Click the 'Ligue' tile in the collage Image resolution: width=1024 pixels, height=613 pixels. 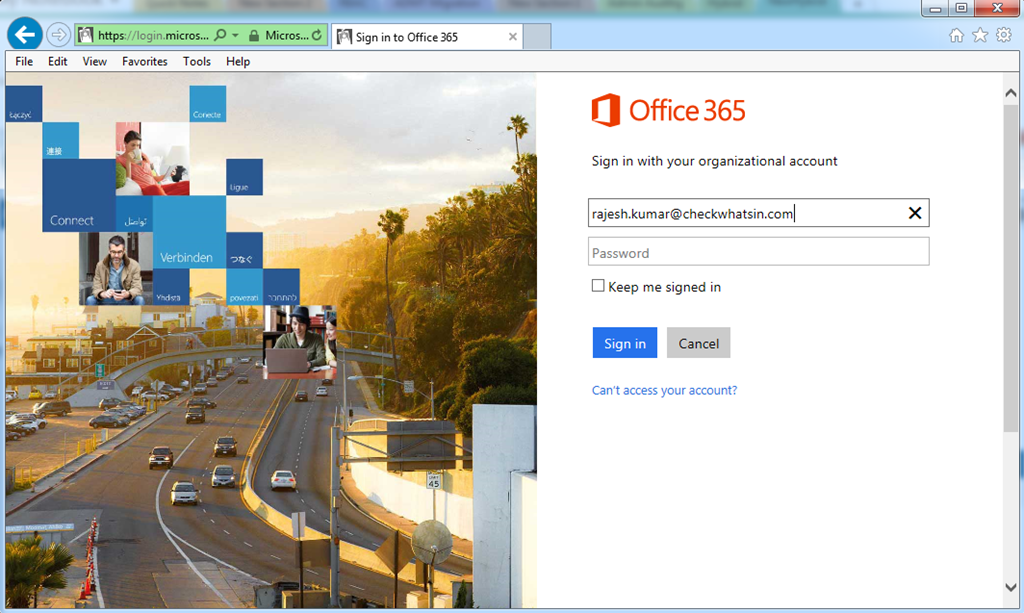click(244, 177)
